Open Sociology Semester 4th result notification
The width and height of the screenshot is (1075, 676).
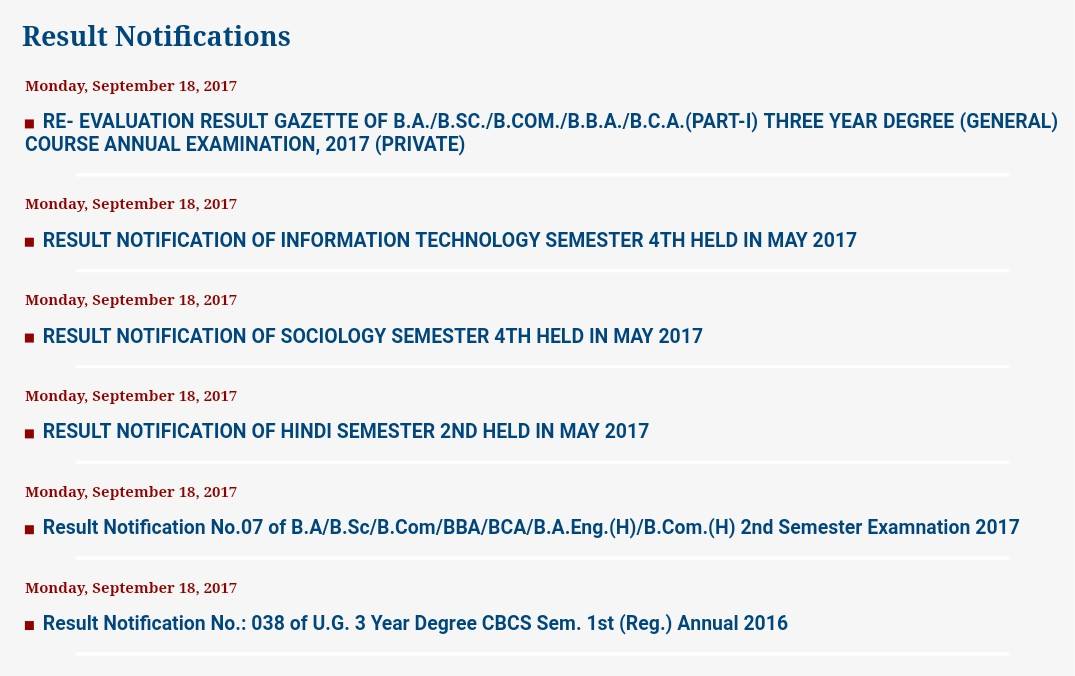[372, 336]
